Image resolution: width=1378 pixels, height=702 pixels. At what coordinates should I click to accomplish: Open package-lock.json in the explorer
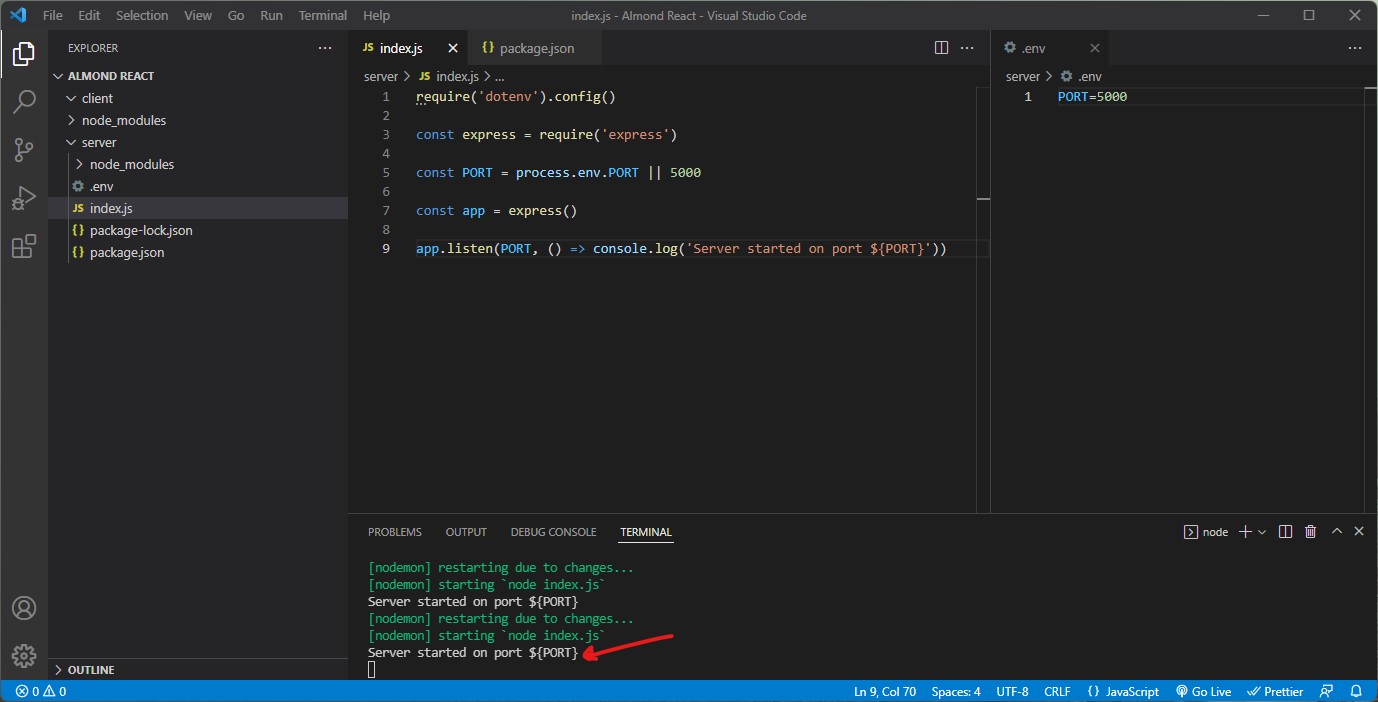(198, 230)
